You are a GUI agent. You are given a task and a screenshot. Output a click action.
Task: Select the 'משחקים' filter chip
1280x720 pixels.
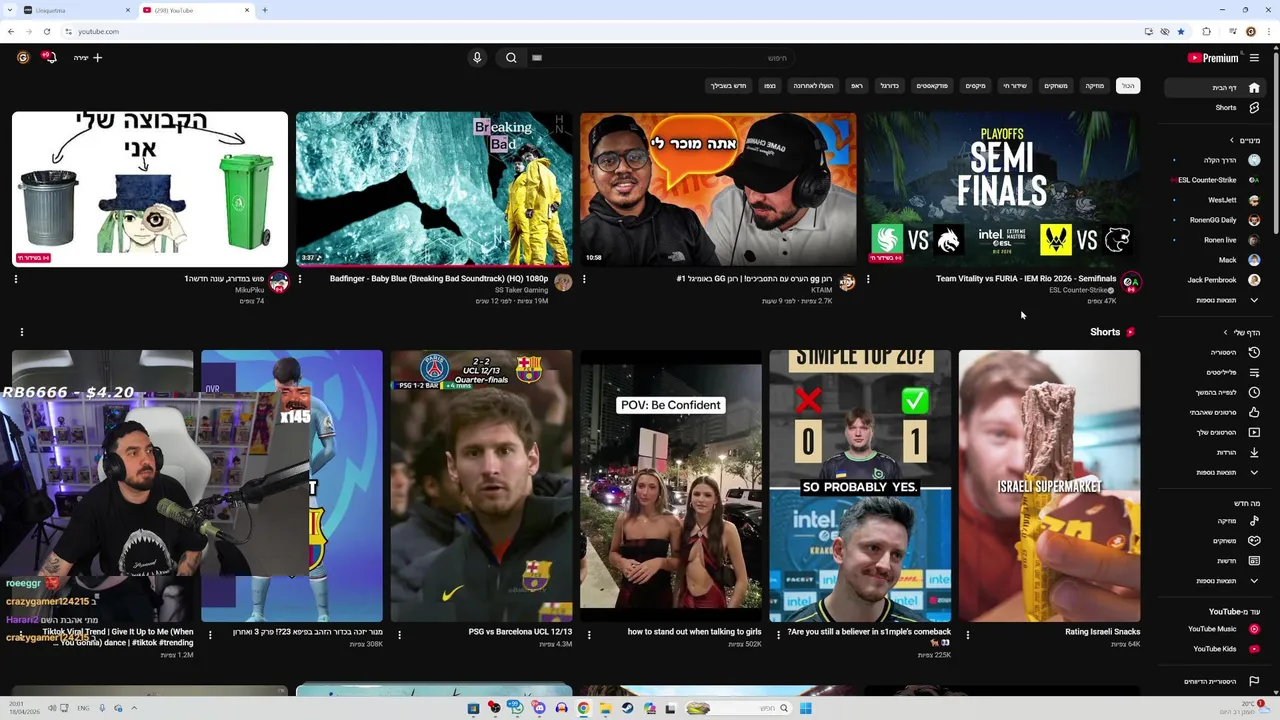[x=1056, y=86]
